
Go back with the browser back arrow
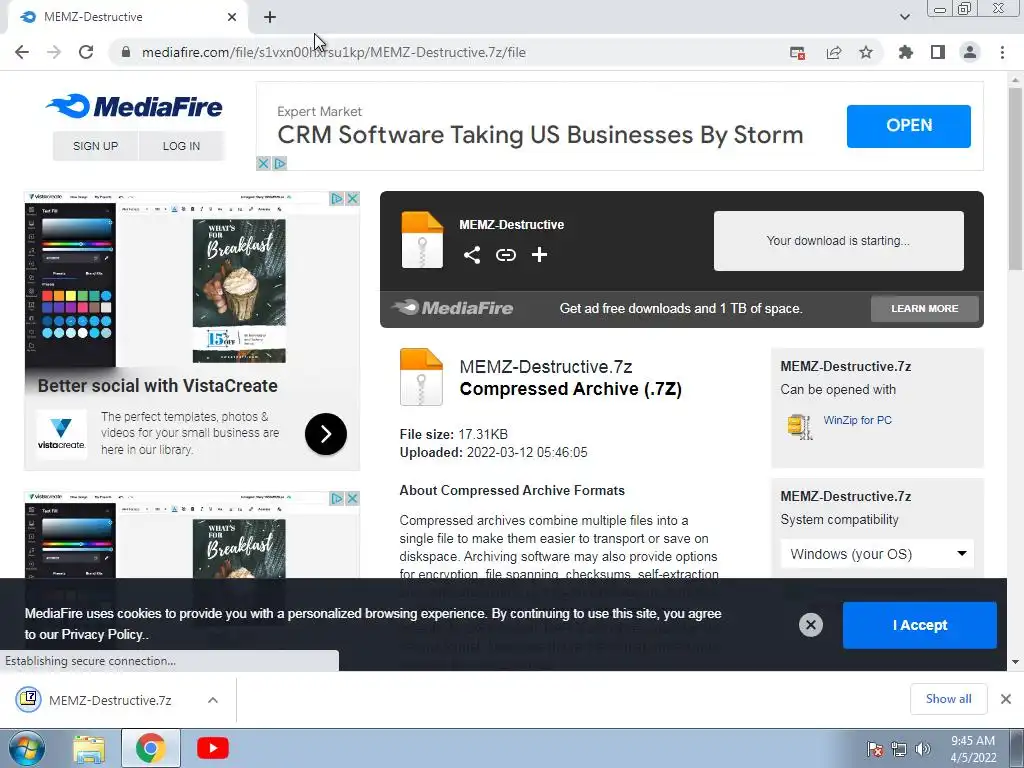pyautogui.click(x=22, y=52)
